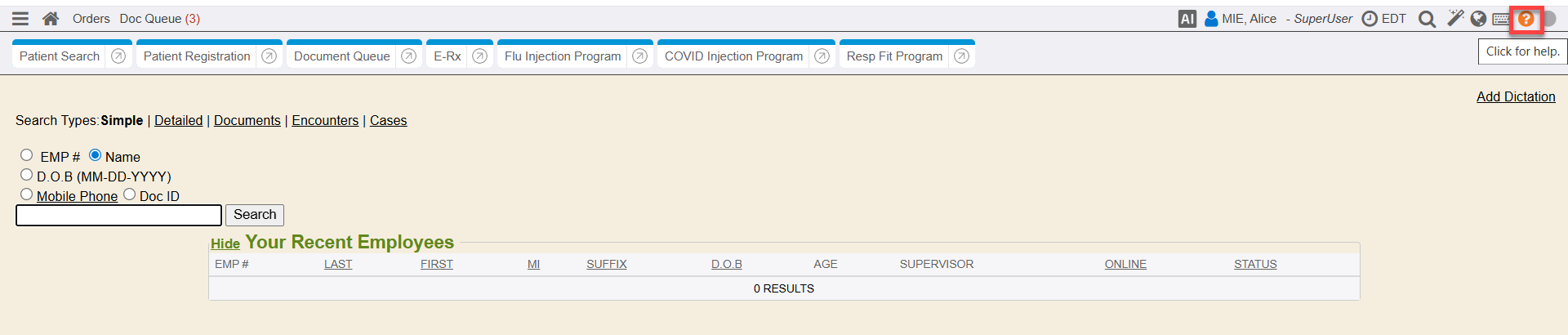Open Patient Registration in new window arrow

point(269,56)
